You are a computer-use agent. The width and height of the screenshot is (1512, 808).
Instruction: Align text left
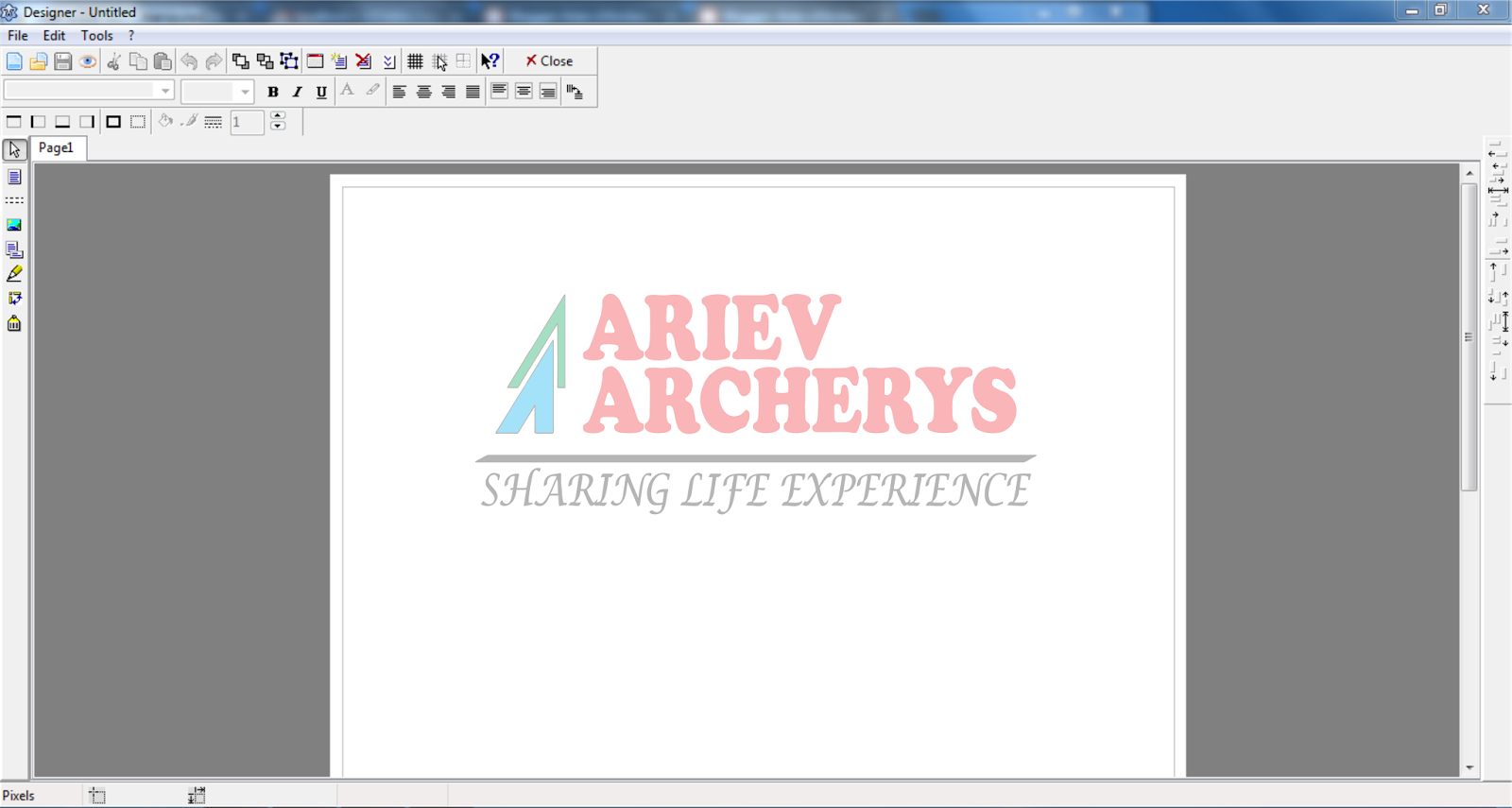pyautogui.click(x=400, y=92)
